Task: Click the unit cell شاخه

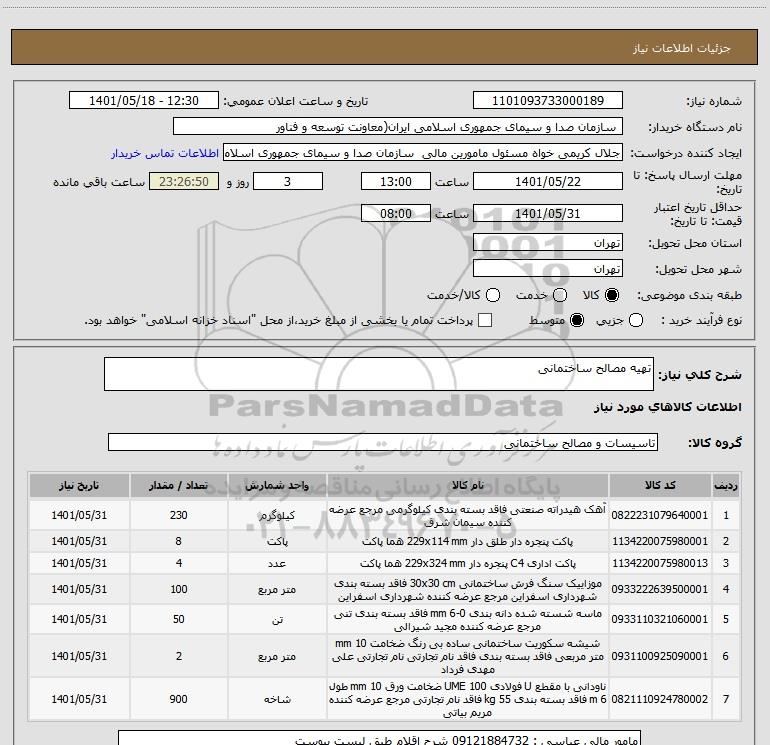Action: point(277,699)
